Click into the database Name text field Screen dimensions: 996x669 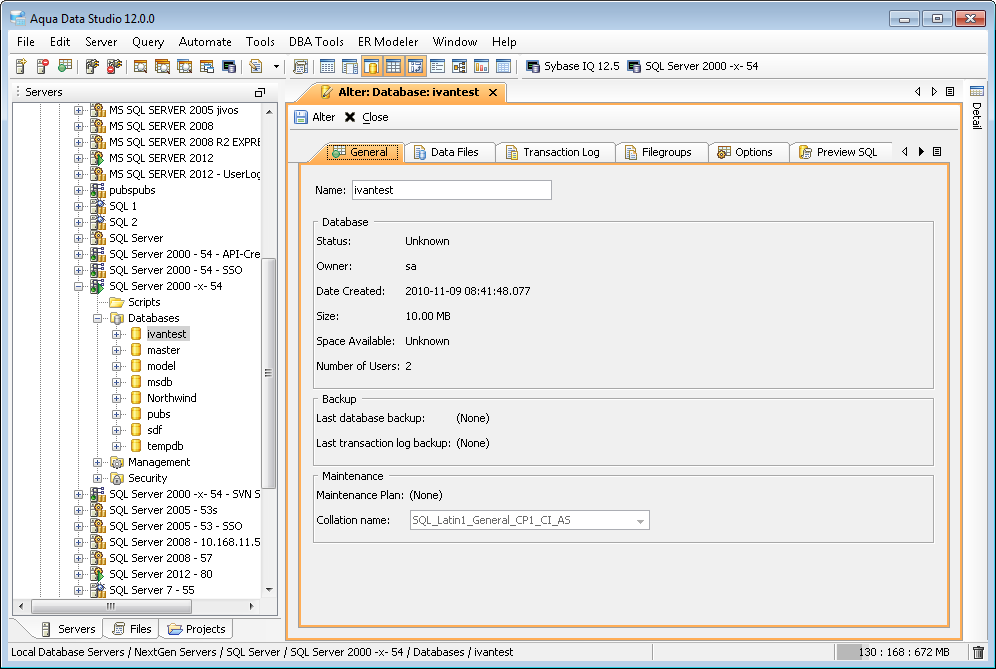pos(450,190)
